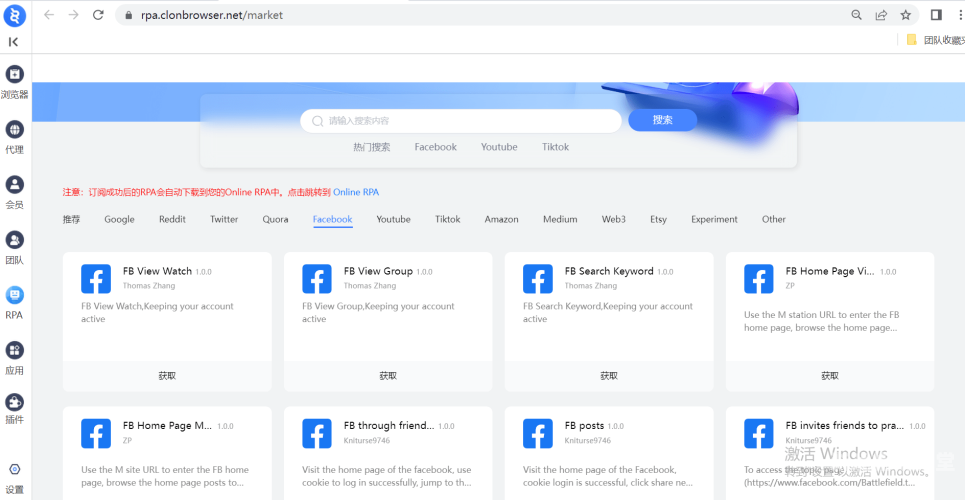Click the ClonBrowser logo icon
This screenshot has height=500, width=965.
(x=14, y=15)
